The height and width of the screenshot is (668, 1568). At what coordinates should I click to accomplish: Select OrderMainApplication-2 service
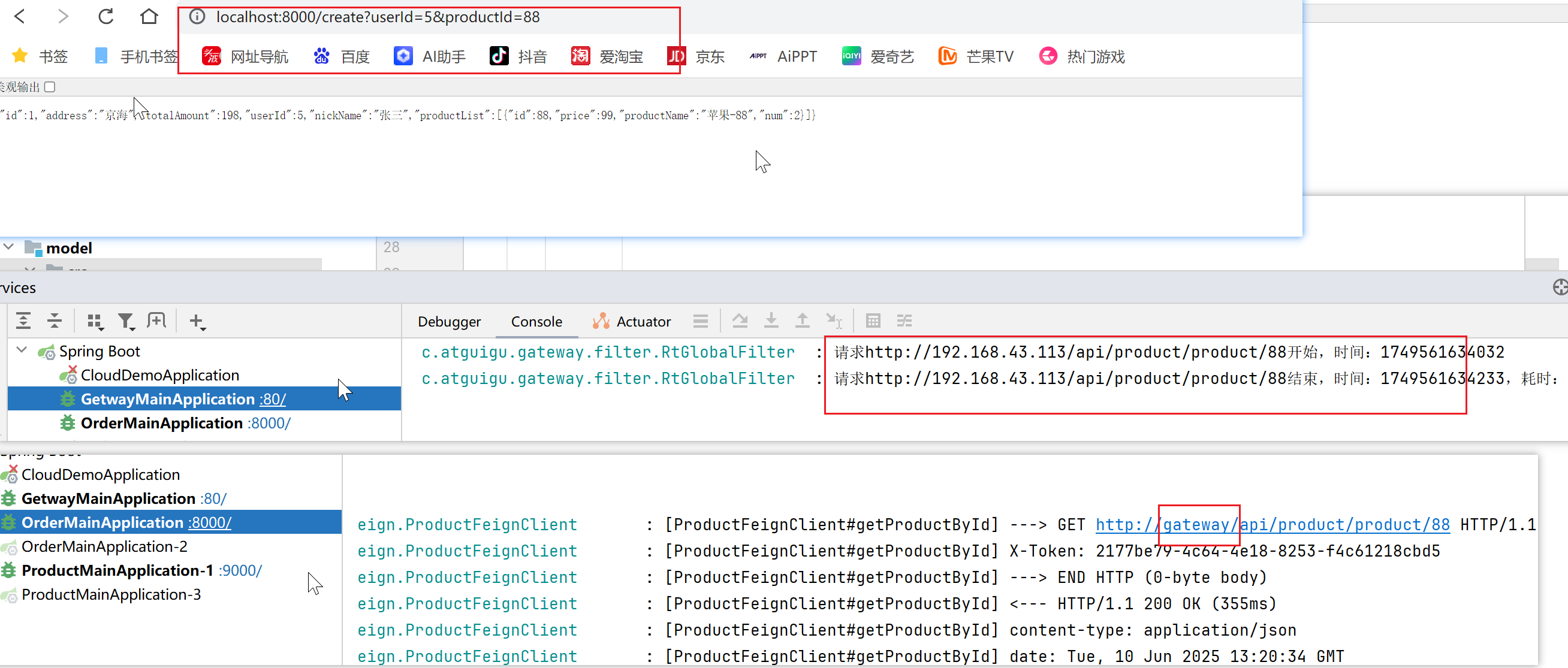(x=104, y=546)
